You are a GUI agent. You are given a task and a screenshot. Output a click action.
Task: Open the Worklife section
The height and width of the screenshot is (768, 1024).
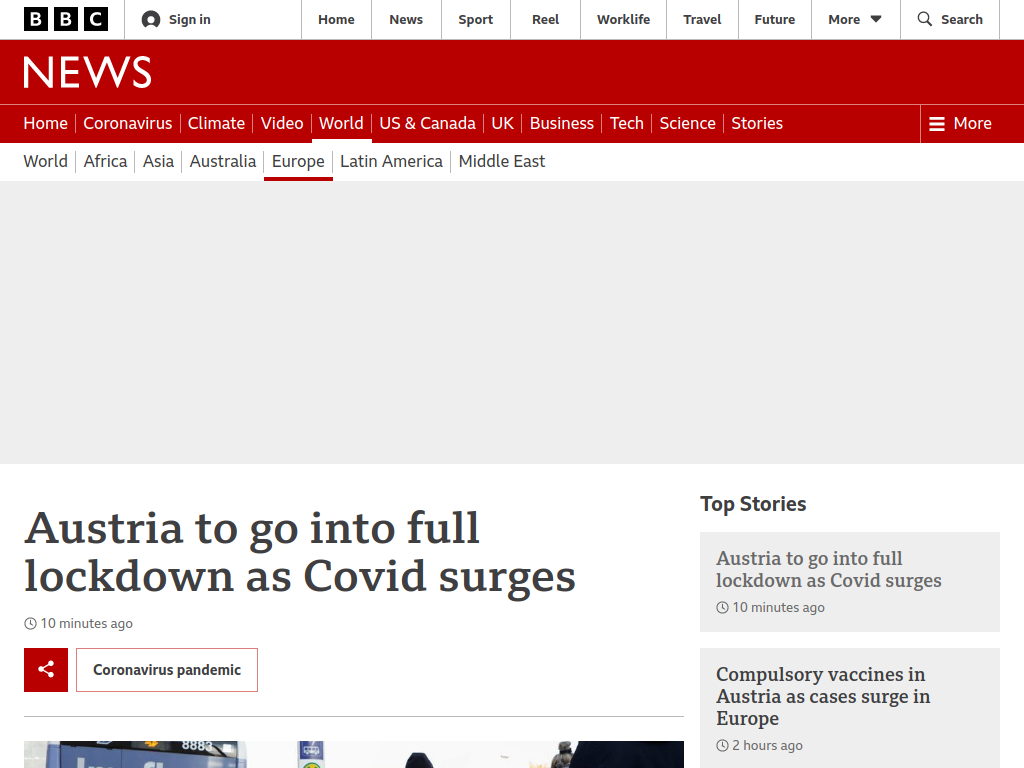(624, 20)
